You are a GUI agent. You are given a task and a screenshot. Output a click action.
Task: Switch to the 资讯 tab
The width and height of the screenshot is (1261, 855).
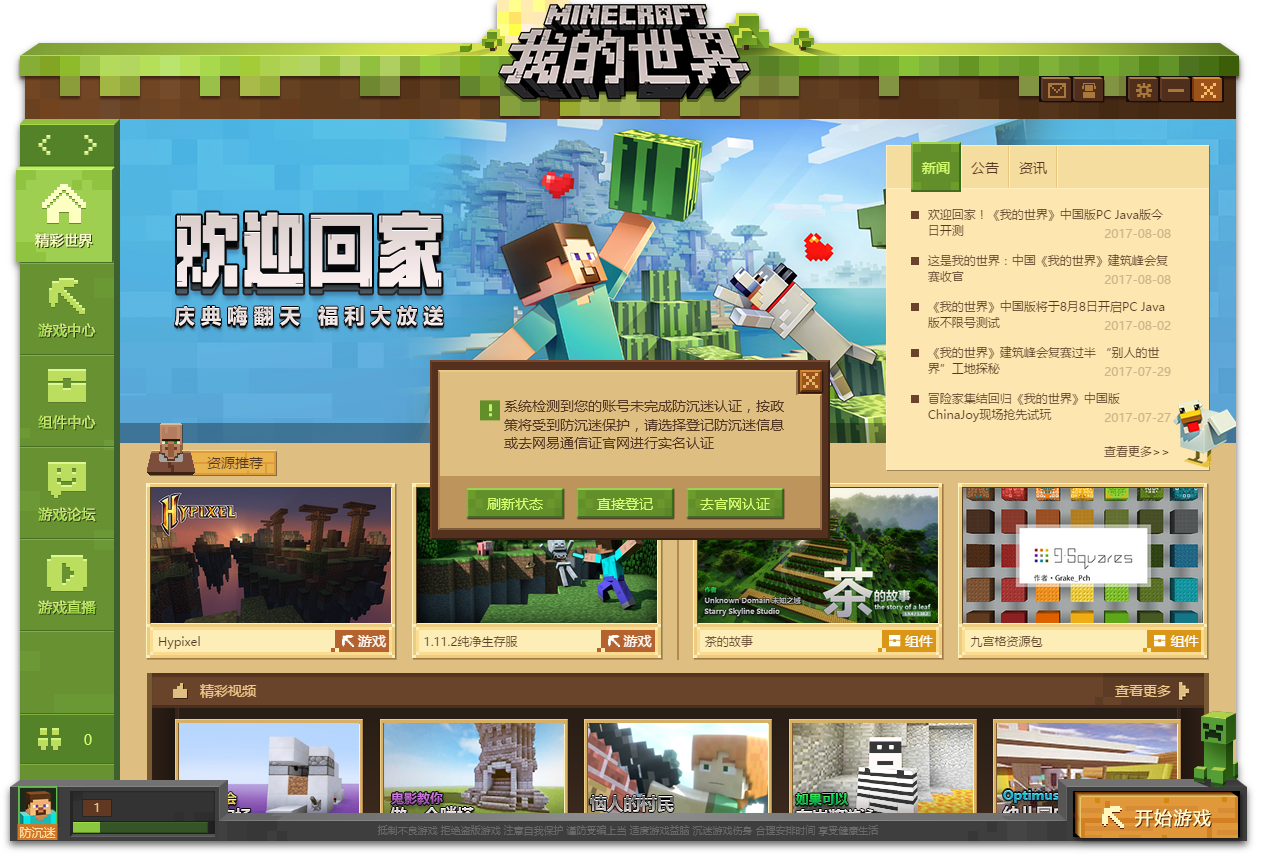1032,168
